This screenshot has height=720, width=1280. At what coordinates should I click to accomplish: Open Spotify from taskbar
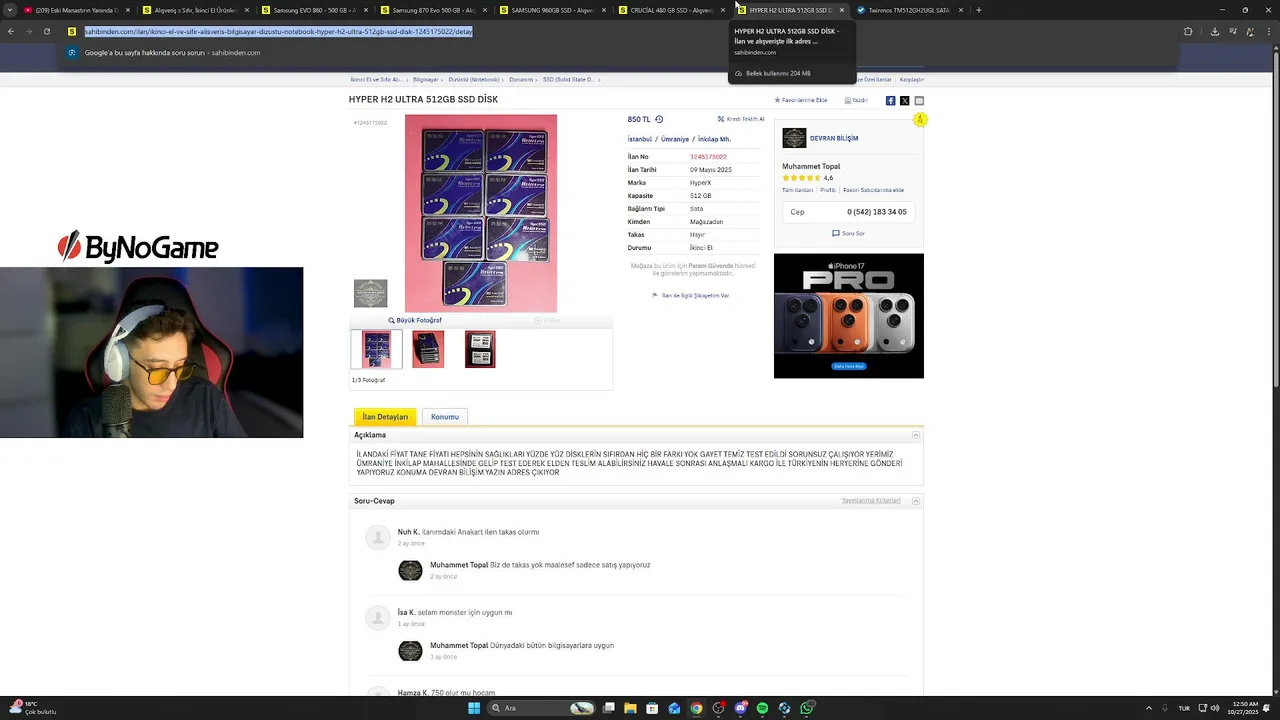[x=762, y=708]
